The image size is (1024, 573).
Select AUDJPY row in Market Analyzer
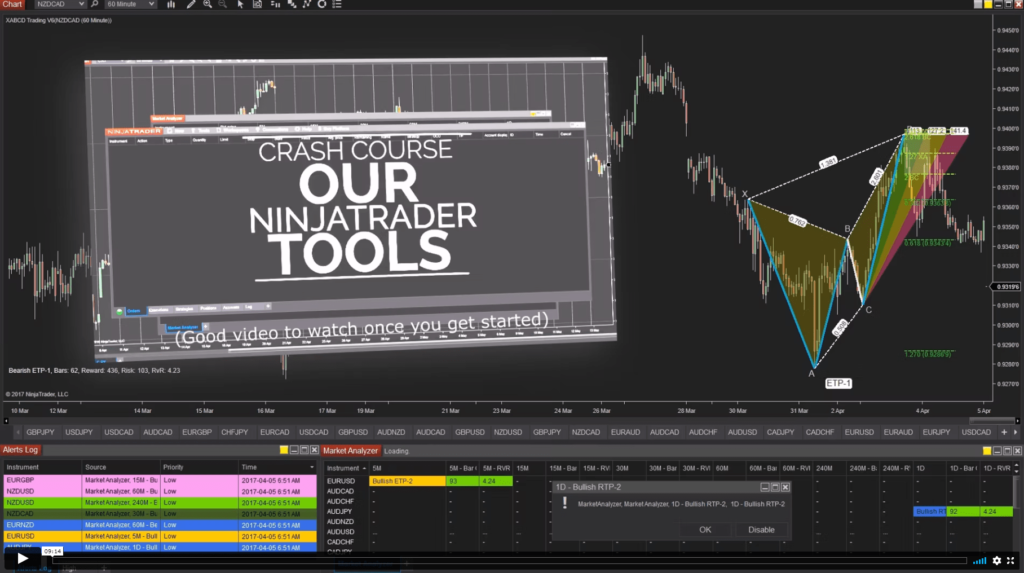pos(666,512)
